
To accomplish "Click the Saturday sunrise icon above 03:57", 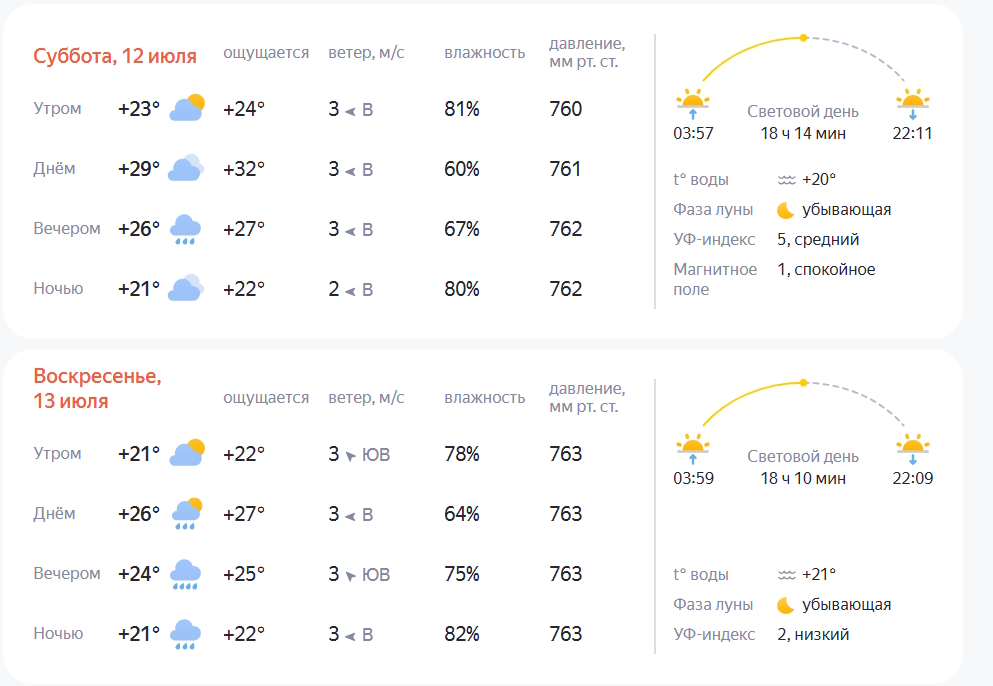I will (693, 101).
